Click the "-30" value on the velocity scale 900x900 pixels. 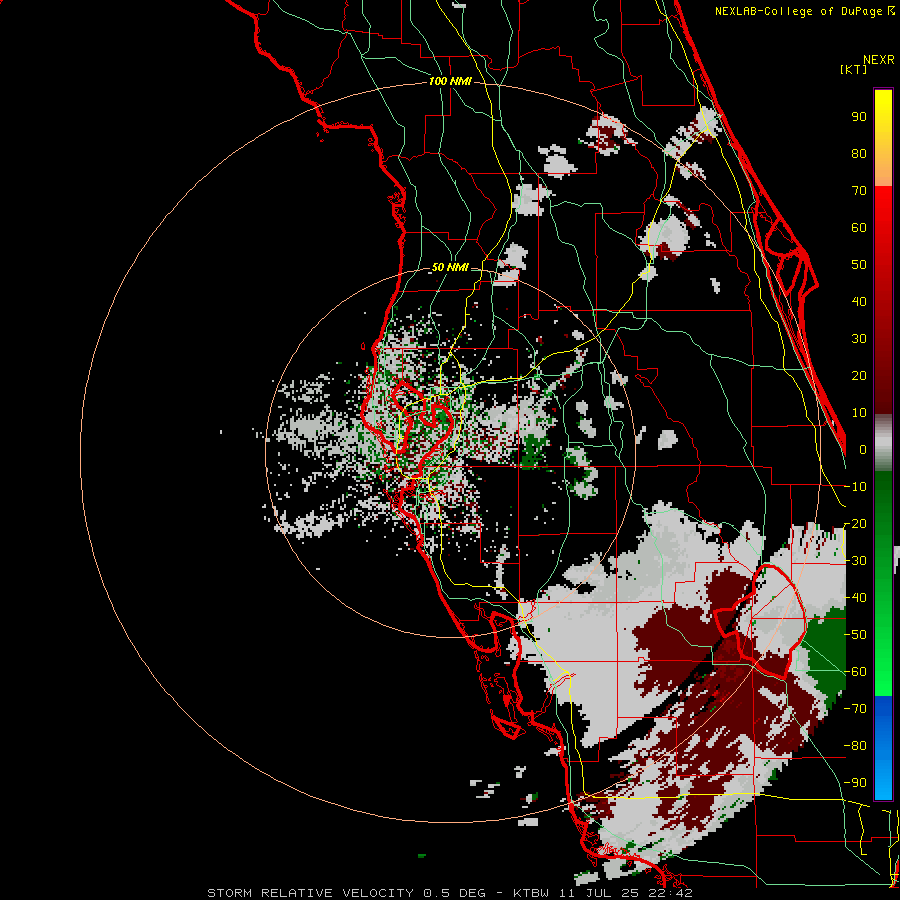click(x=855, y=561)
